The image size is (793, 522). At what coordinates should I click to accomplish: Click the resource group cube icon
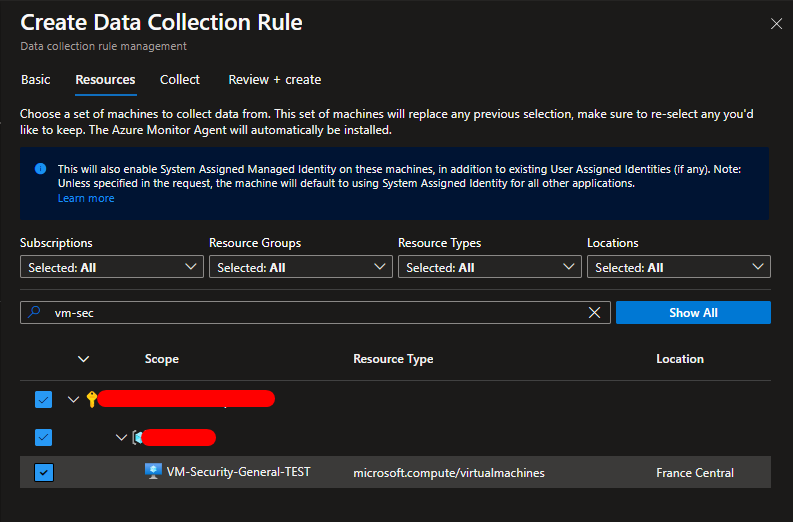click(136, 437)
